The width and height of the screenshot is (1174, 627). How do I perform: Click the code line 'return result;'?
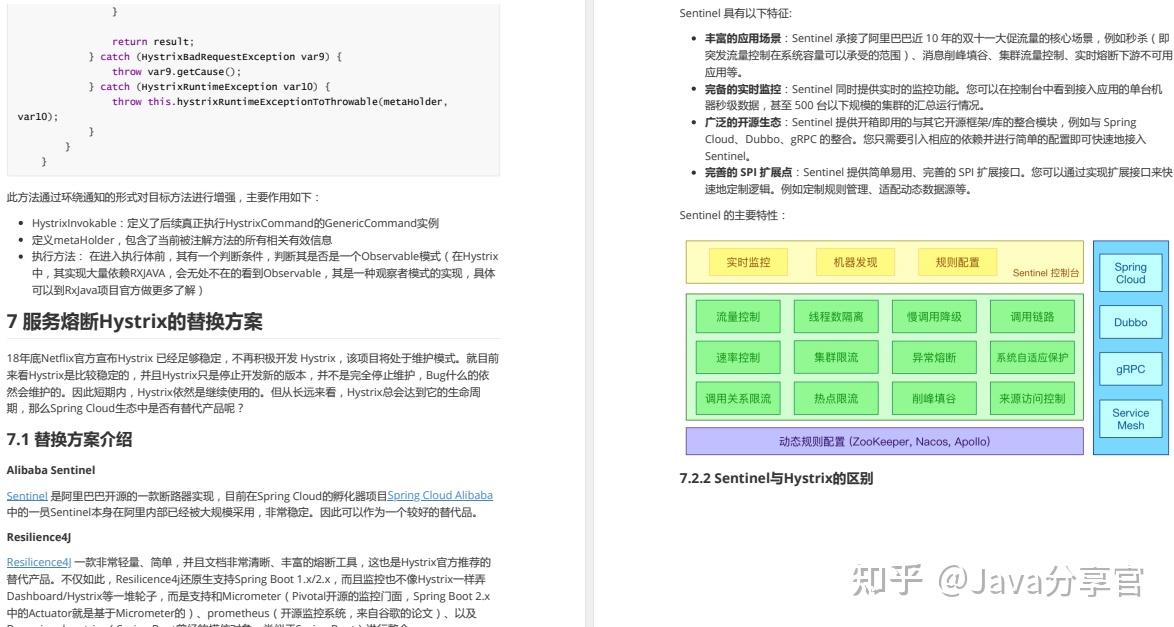click(x=153, y=41)
